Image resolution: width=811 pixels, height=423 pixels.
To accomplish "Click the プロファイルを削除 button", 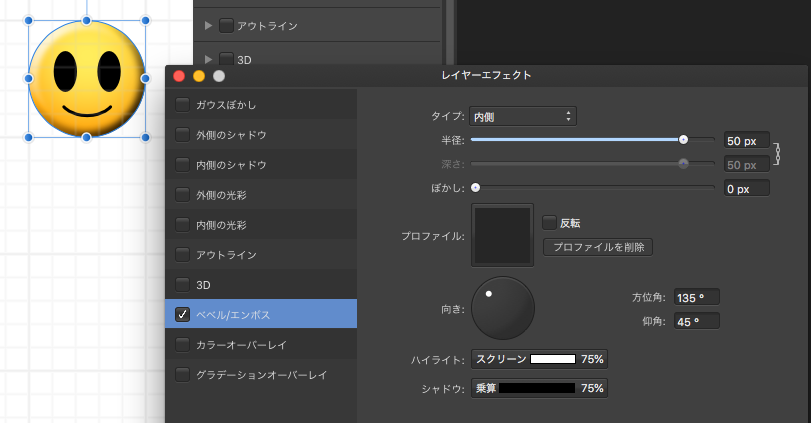I will click(598, 247).
